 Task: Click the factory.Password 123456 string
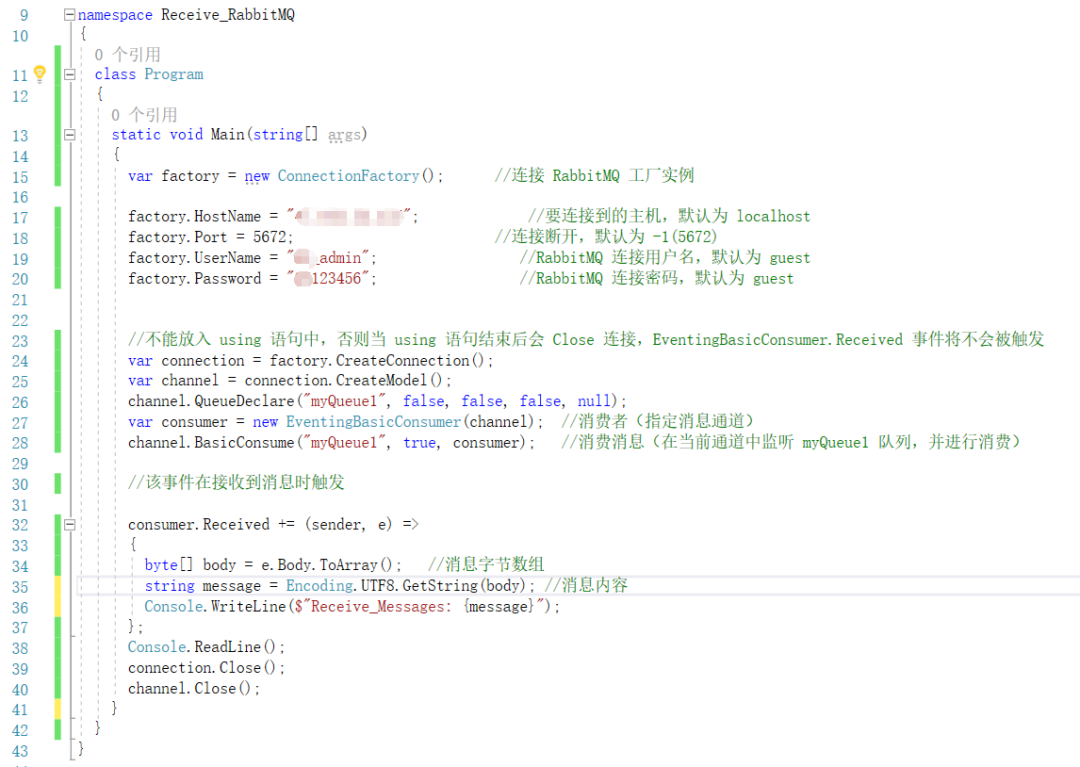point(330,278)
